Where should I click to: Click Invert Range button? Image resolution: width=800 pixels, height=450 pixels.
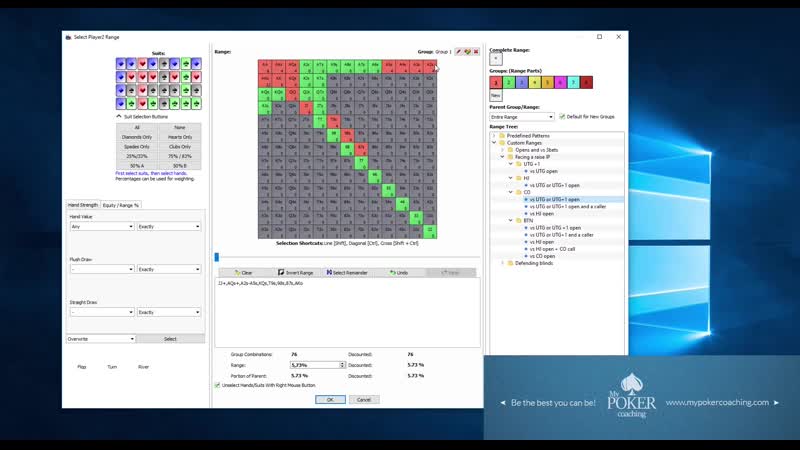click(295, 272)
